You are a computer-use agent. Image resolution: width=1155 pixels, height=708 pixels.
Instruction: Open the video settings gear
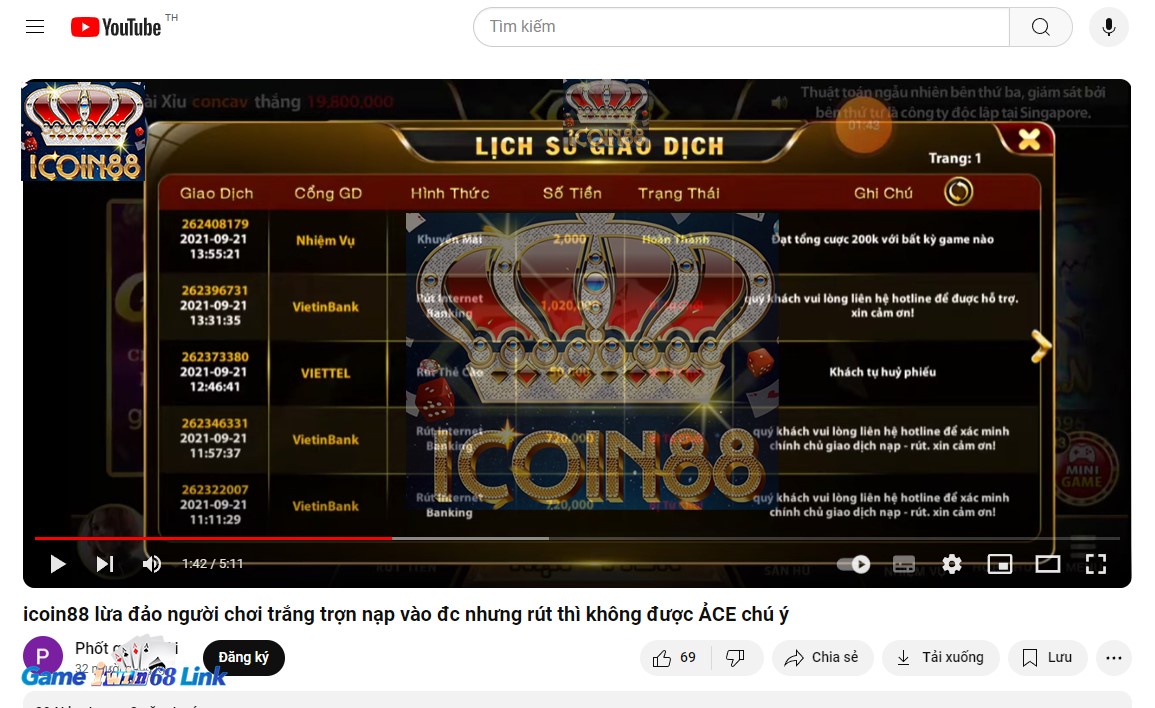(951, 564)
